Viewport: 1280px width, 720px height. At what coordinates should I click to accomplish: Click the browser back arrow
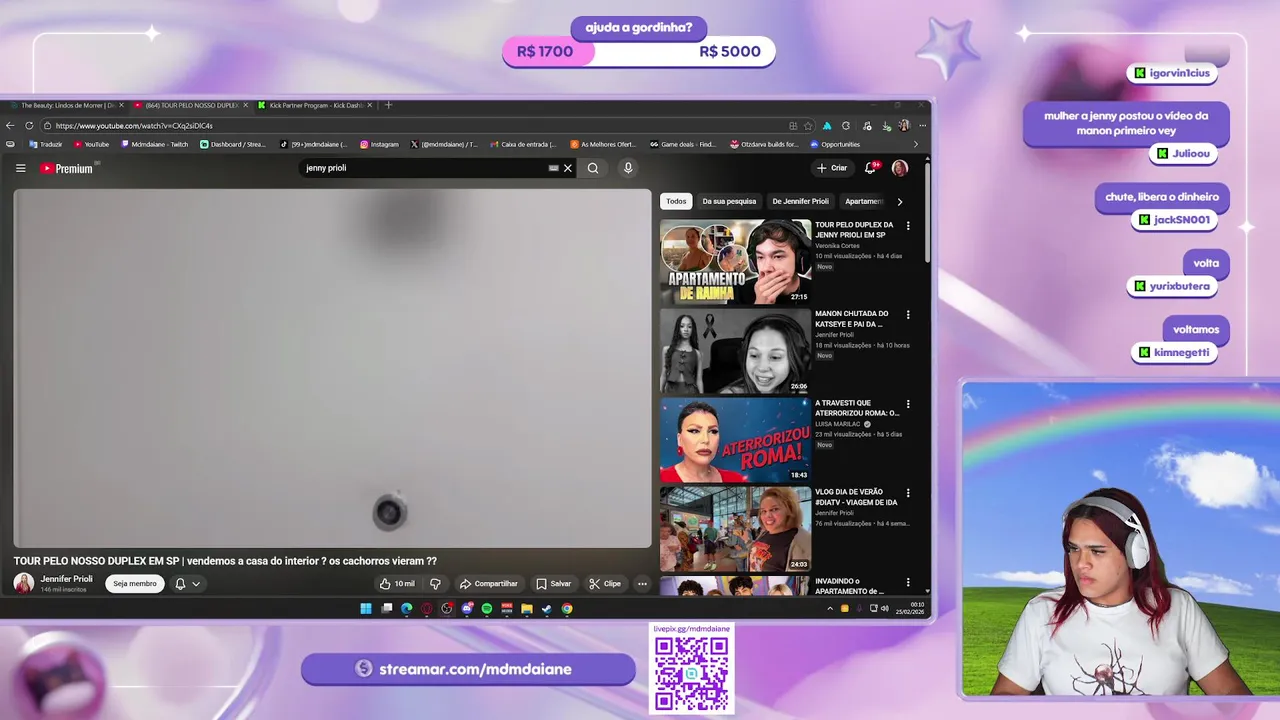(x=10, y=126)
